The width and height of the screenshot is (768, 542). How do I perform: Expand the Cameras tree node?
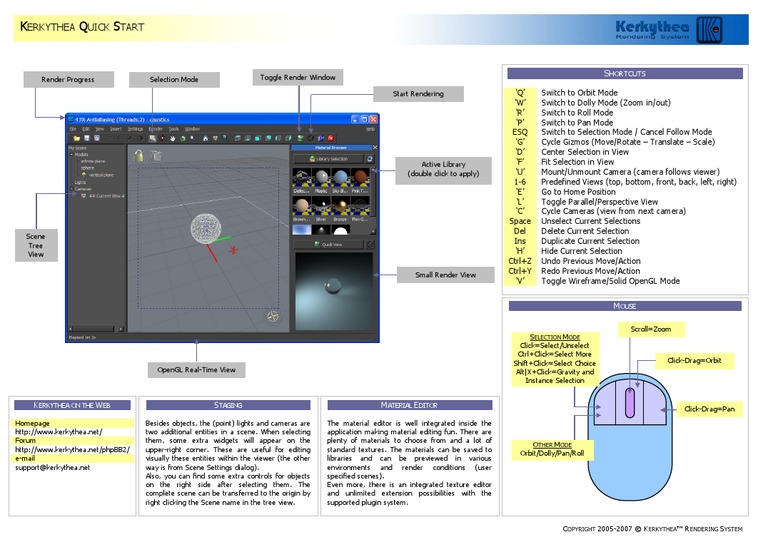click(x=71, y=189)
